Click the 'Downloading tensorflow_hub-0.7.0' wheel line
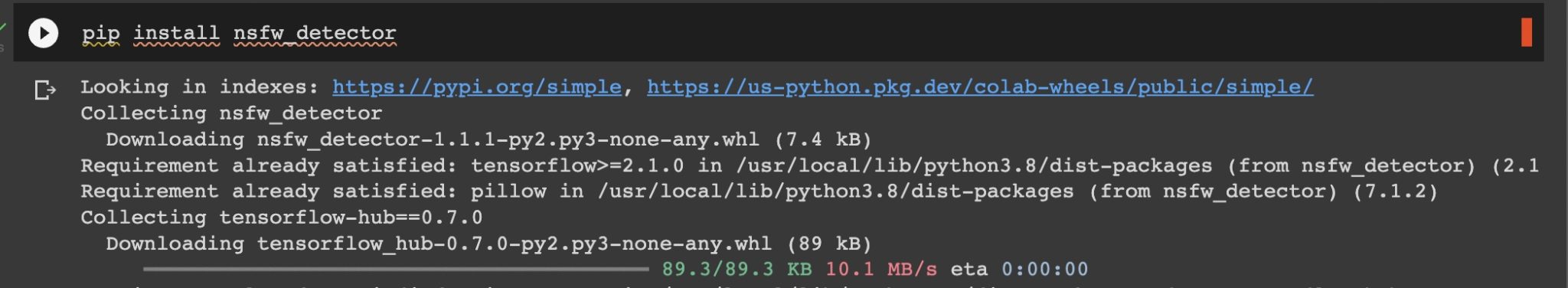 (x=488, y=244)
